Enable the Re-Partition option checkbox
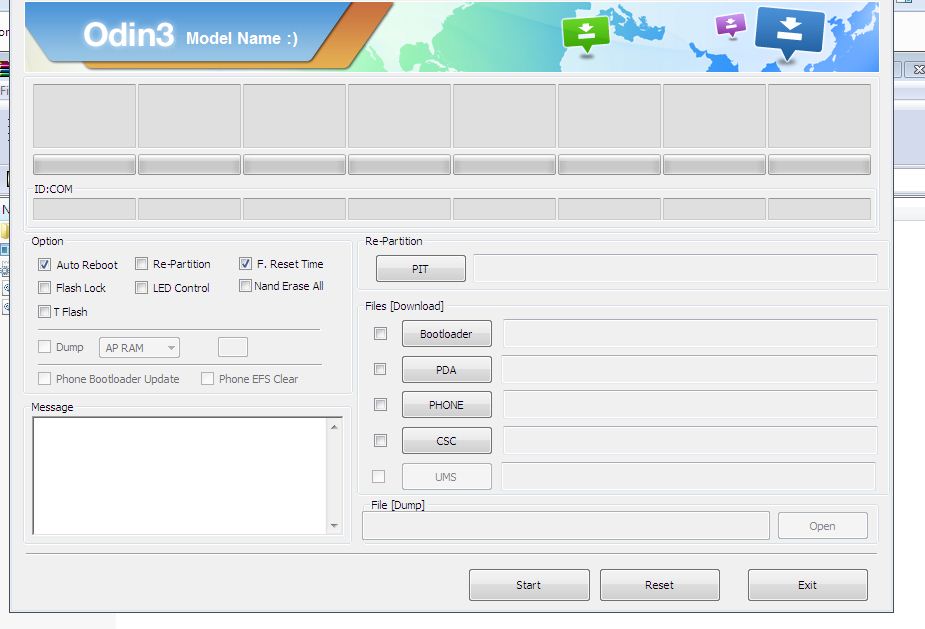Viewport: 925px width, 629px height. coord(142,264)
